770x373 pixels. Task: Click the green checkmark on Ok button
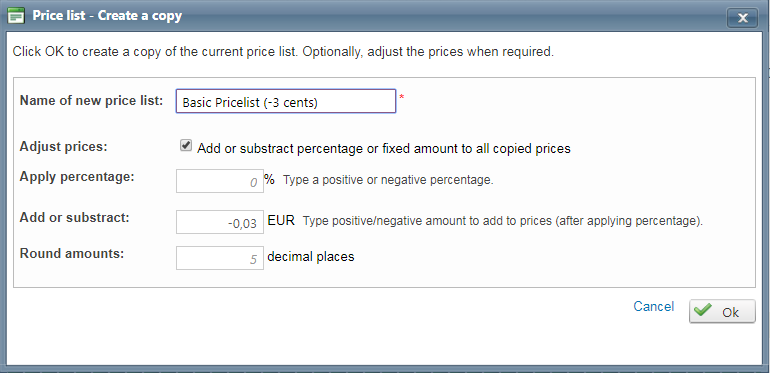pos(704,310)
